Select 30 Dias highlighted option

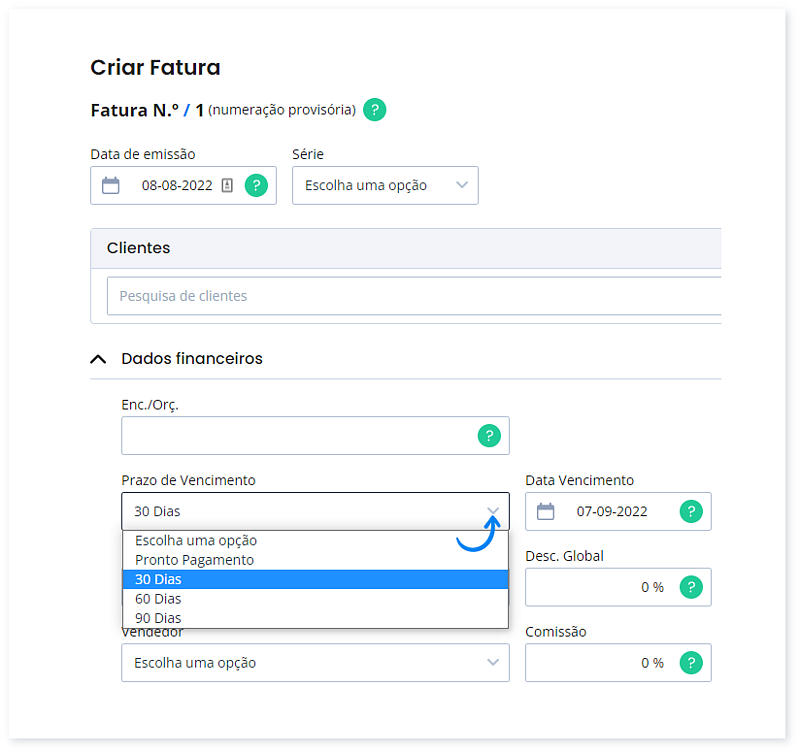coord(158,579)
